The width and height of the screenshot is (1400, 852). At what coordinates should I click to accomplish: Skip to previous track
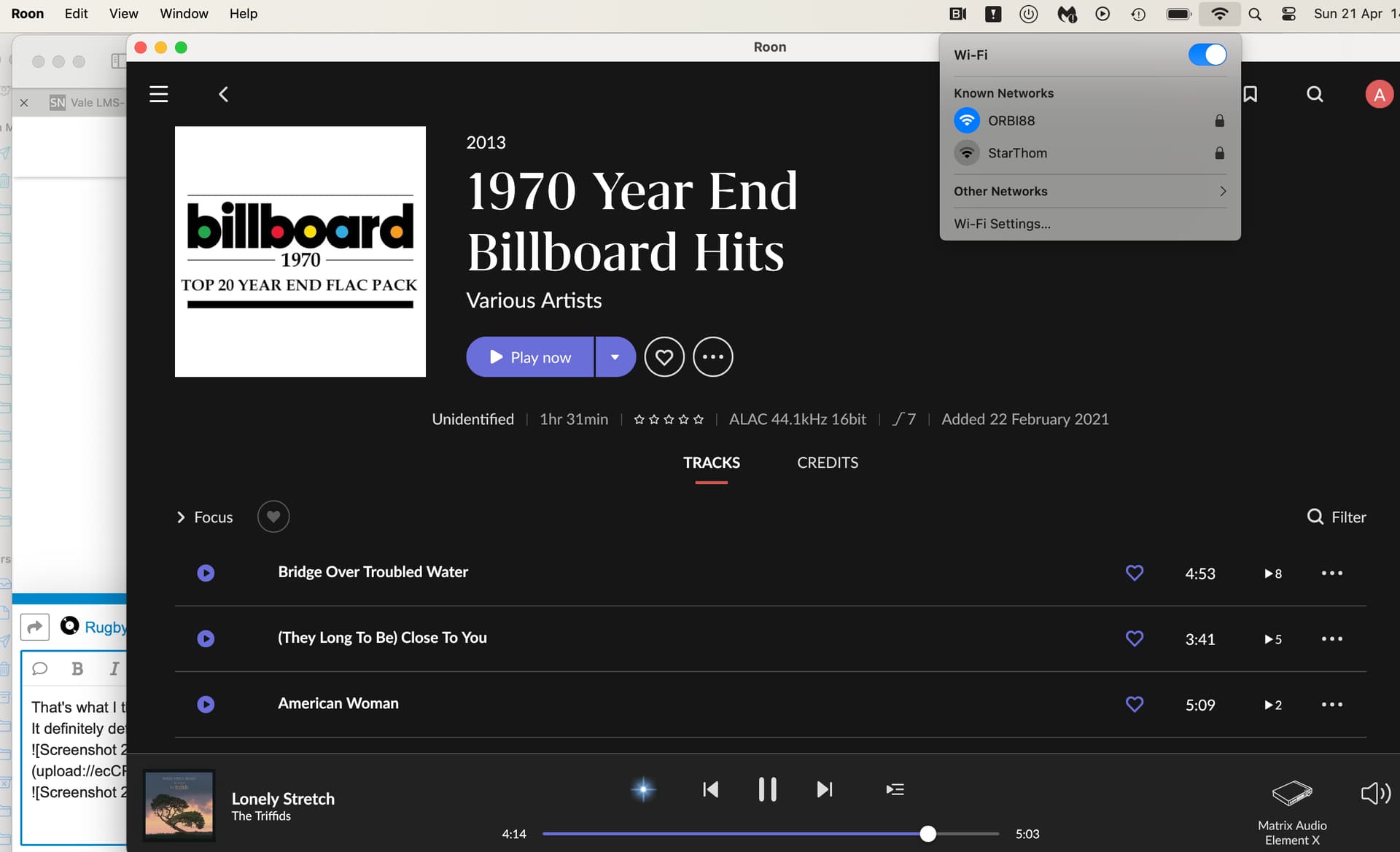coord(710,789)
